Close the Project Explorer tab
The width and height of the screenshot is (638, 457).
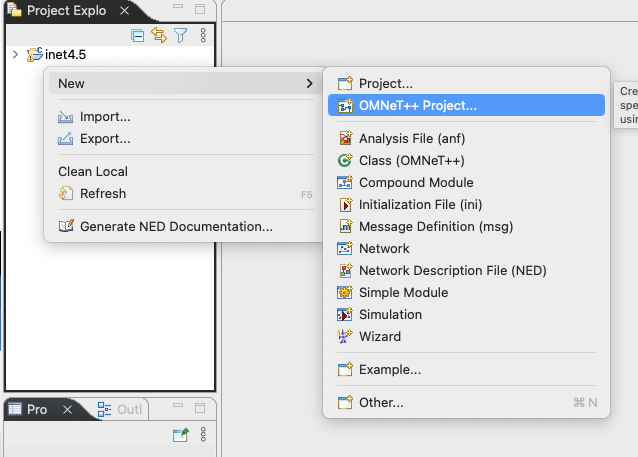125,11
